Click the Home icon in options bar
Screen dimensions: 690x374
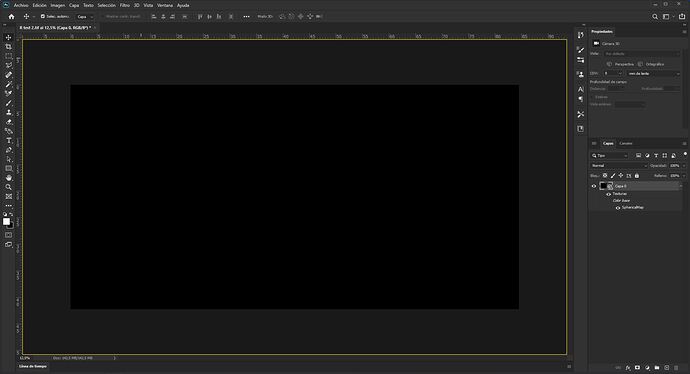pyautogui.click(x=11, y=17)
